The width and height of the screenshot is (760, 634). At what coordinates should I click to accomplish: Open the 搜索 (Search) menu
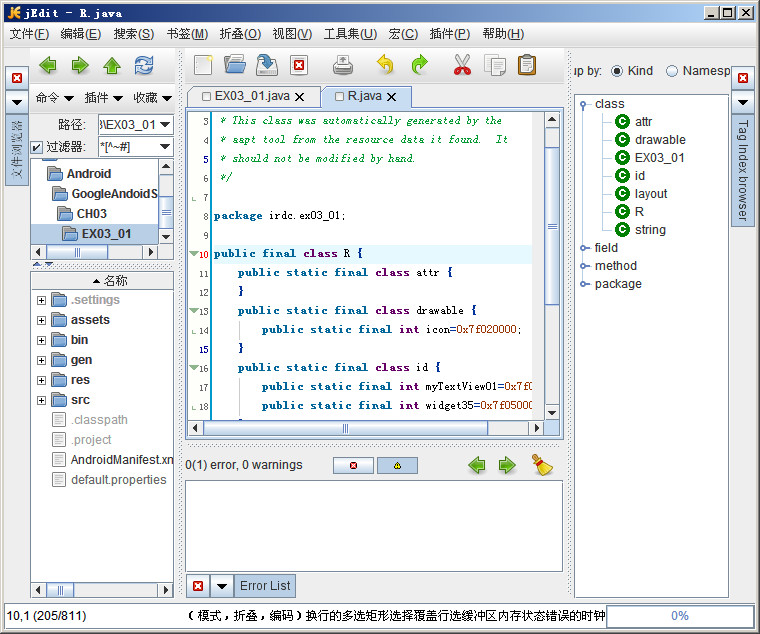133,34
